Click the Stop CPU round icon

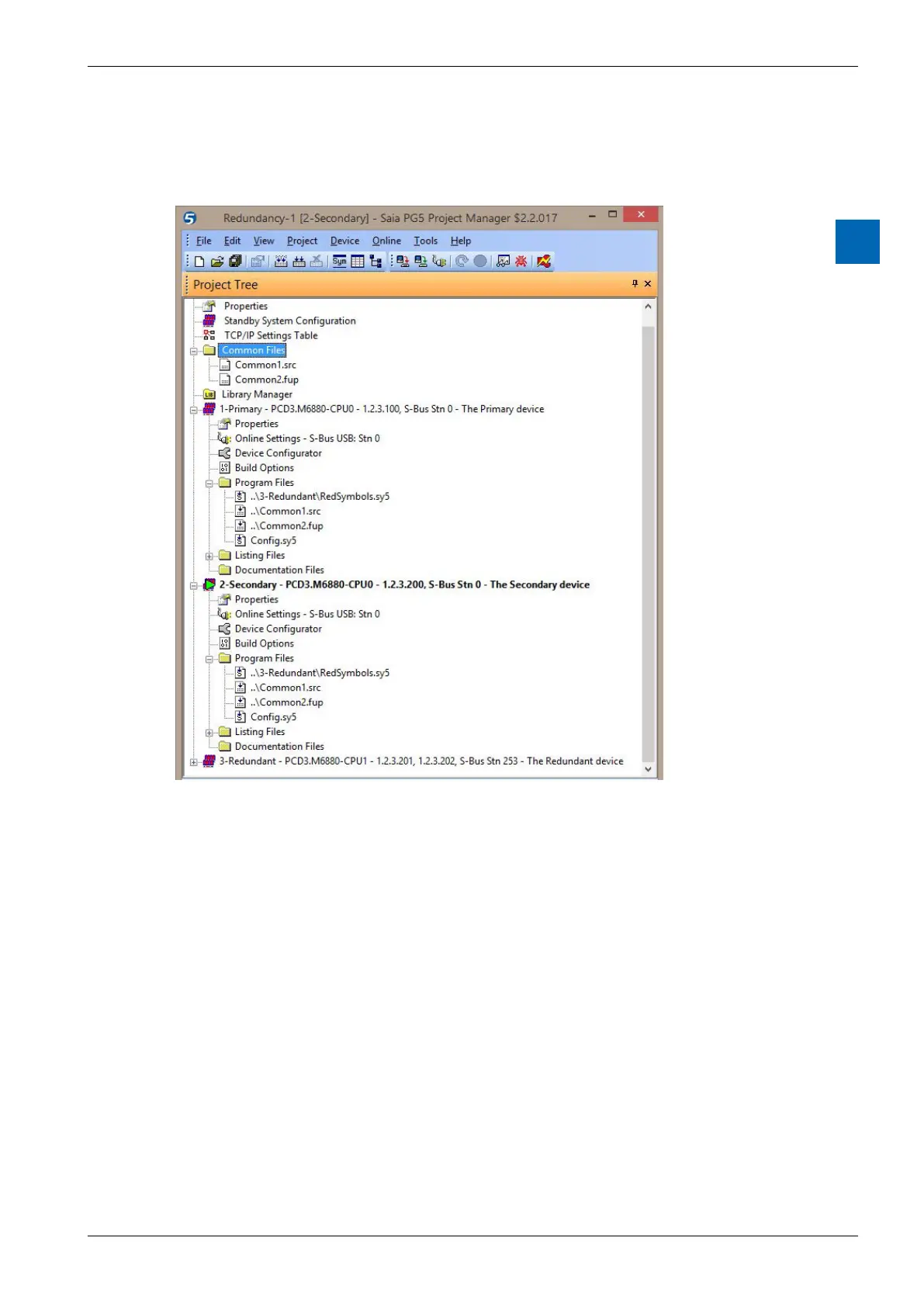480,262
